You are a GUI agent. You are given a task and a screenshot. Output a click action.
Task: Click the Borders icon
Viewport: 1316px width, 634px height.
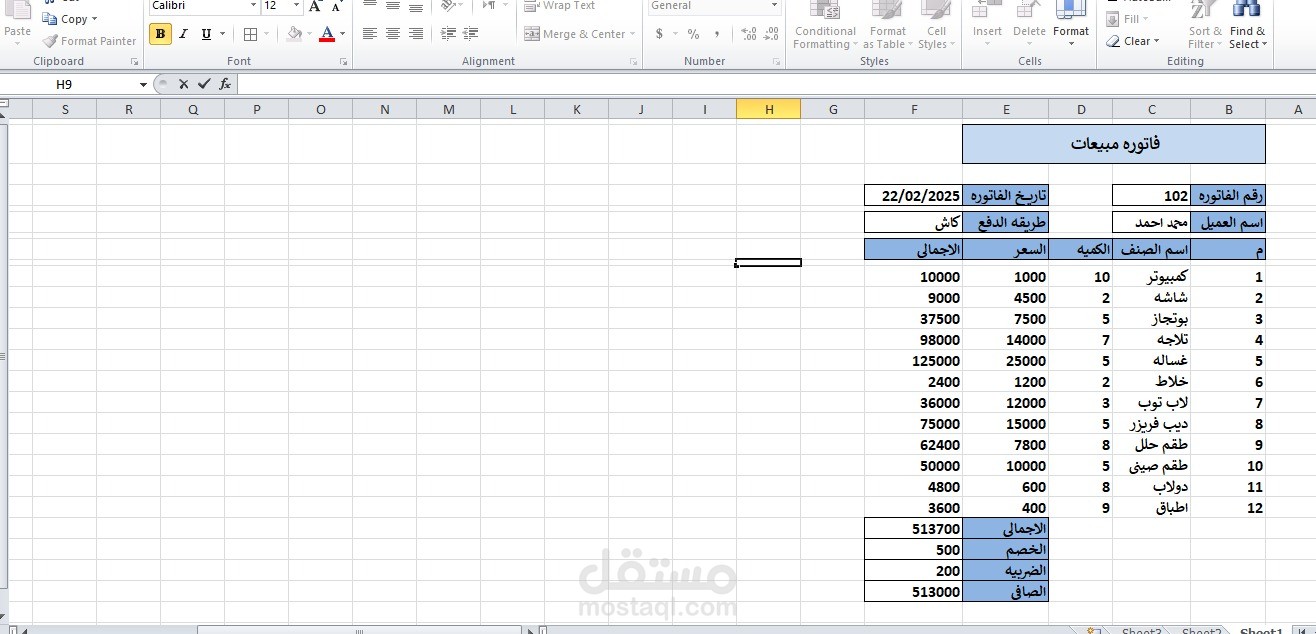pyautogui.click(x=250, y=34)
